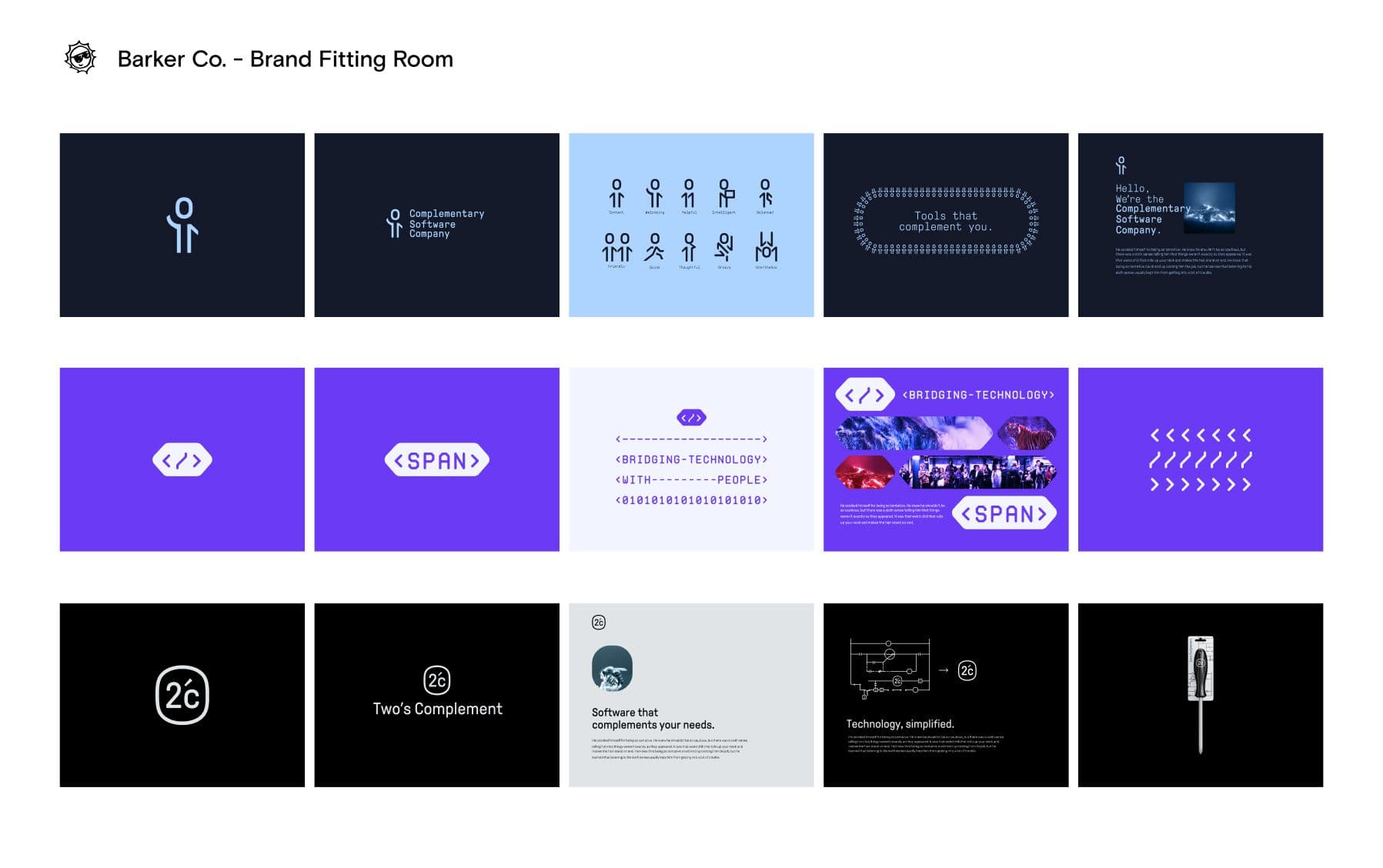This screenshot has height=868, width=1383.
Task: Click the Barker Co. Brand Fitting Room title
Action: pyautogui.click(x=285, y=59)
